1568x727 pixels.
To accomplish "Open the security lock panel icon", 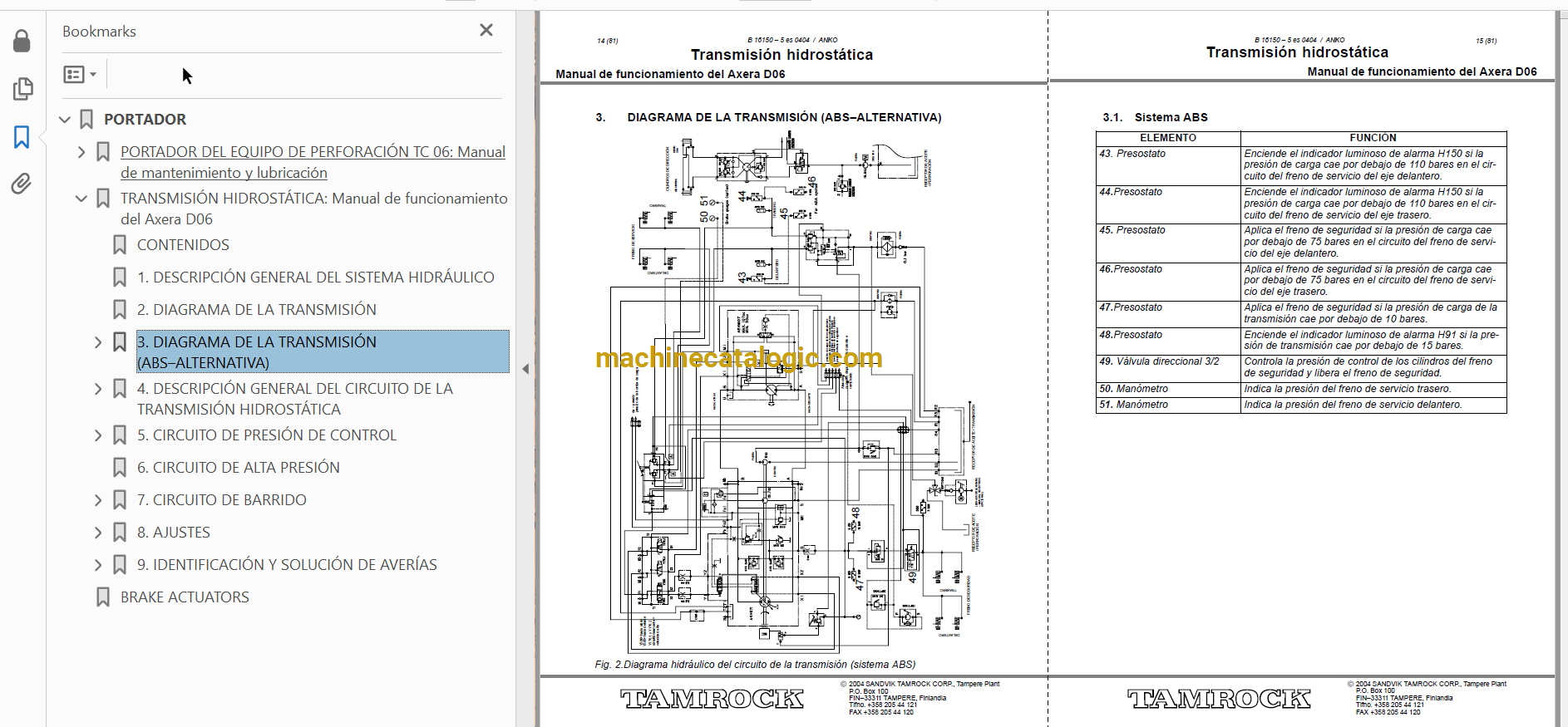I will [22, 41].
